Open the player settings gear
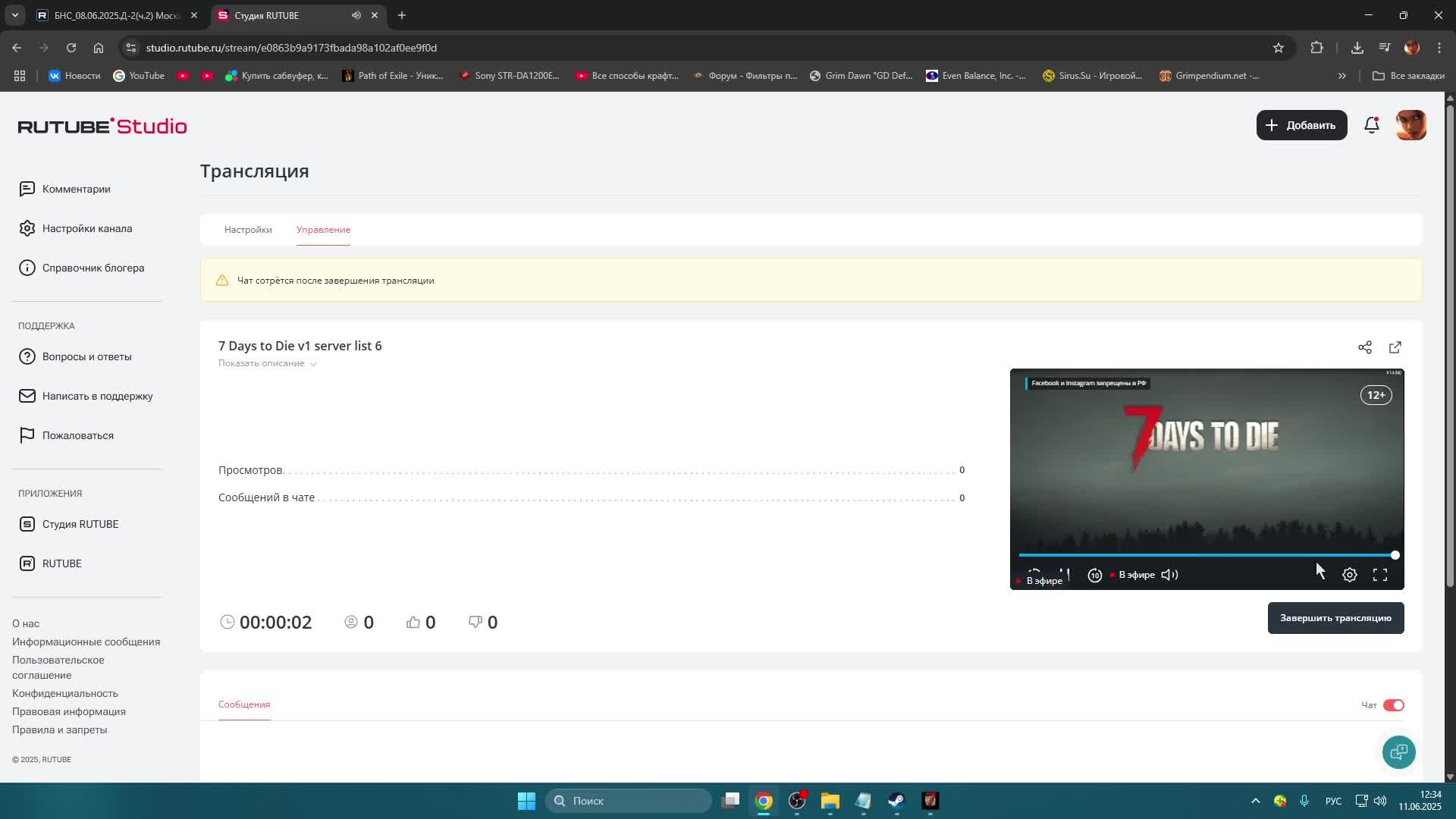This screenshot has width=1456, height=819. click(x=1349, y=575)
